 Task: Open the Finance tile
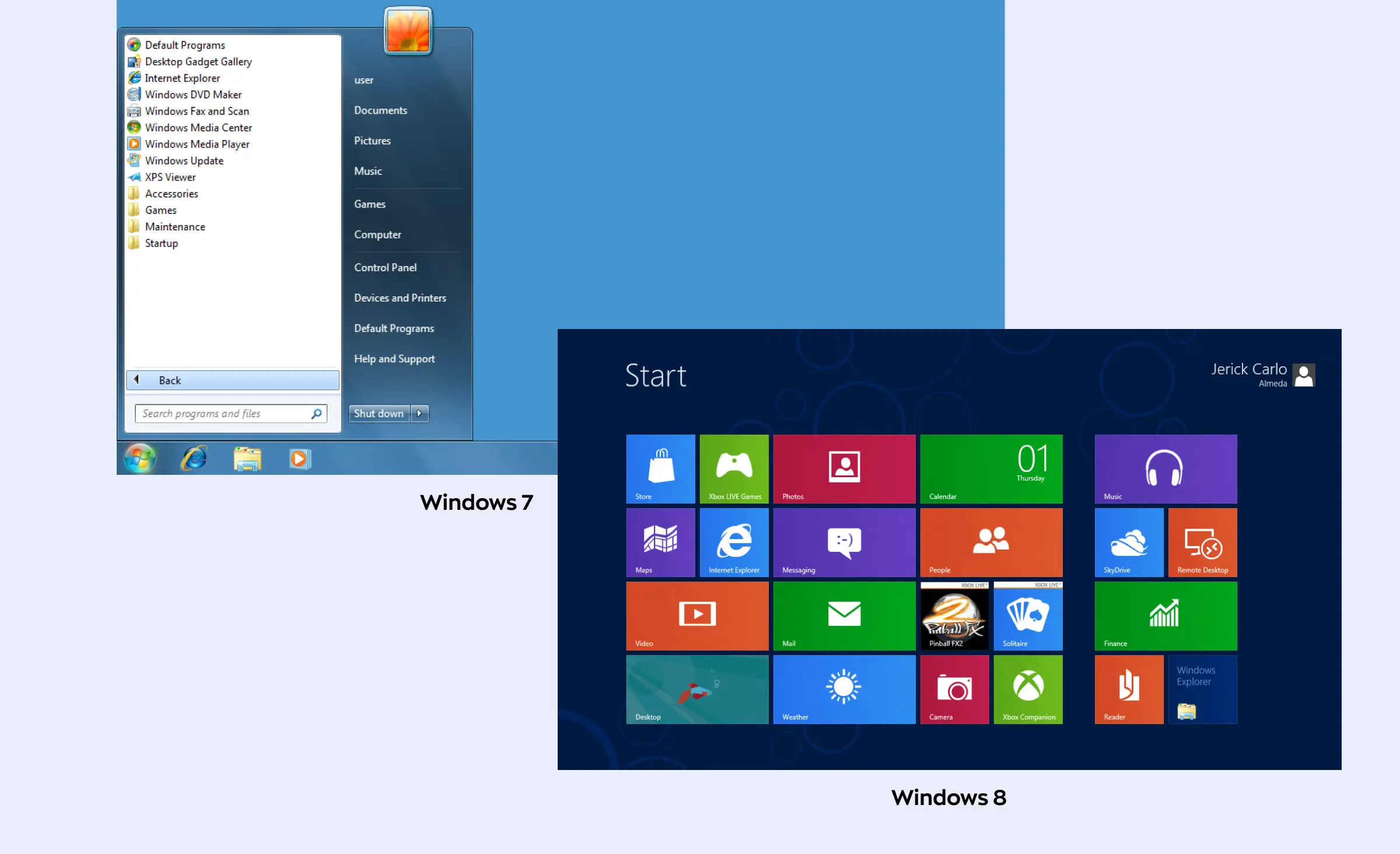coord(1165,615)
